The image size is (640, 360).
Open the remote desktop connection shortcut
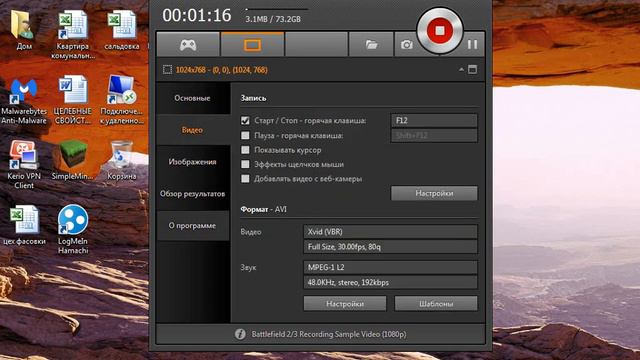(x=122, y=100)
